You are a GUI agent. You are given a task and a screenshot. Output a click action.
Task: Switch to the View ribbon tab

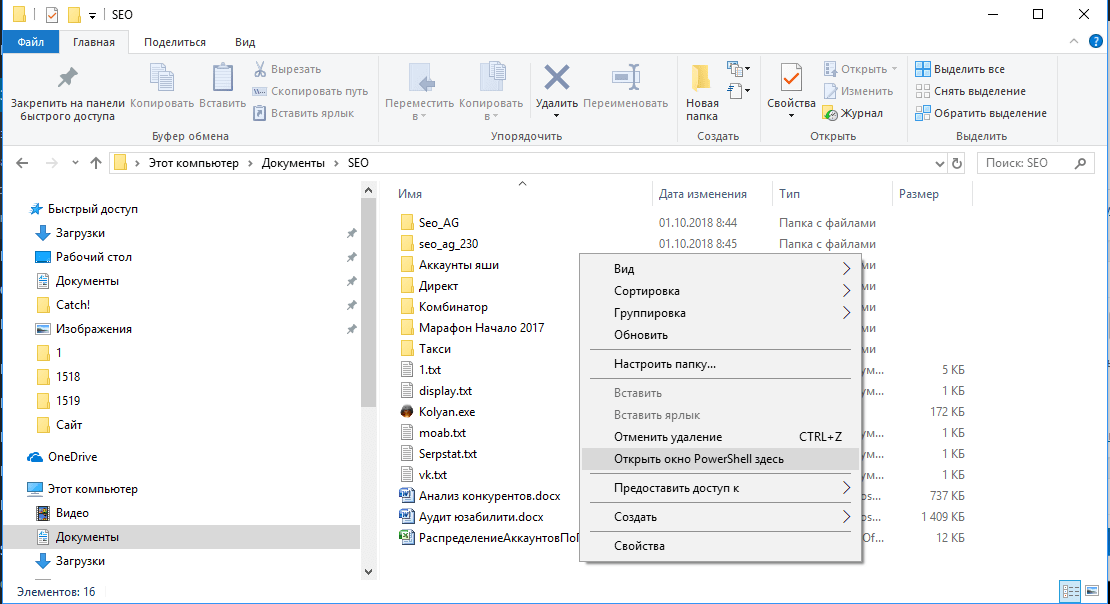coord(244,42)
